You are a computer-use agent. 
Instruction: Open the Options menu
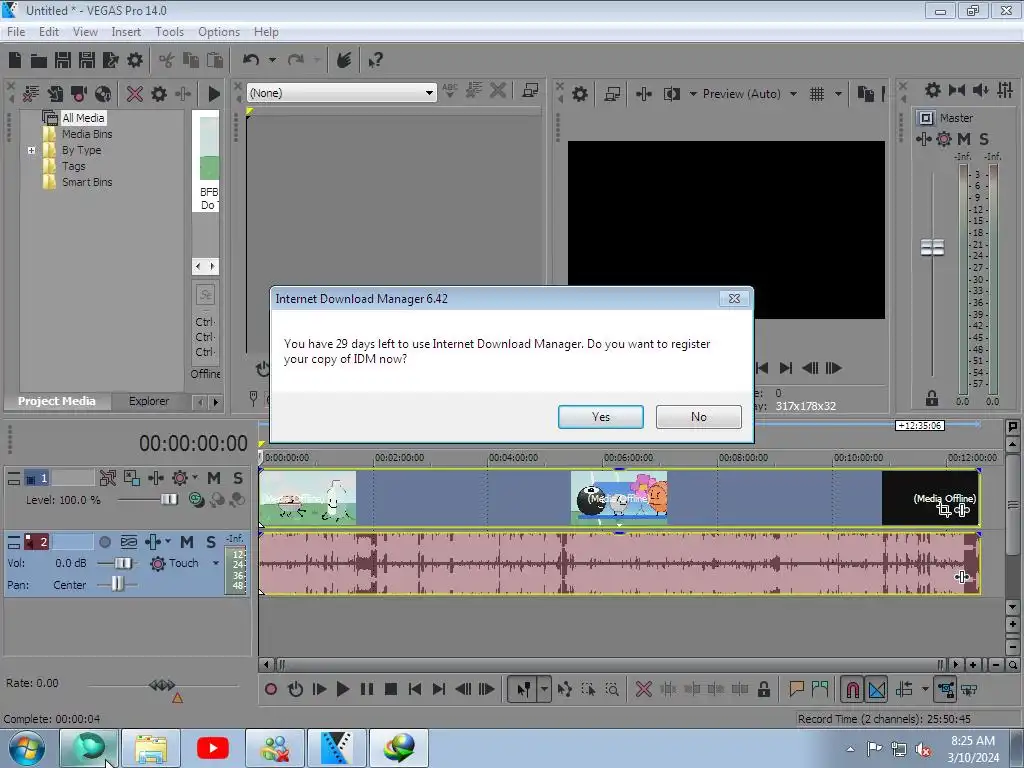(219, 31)
